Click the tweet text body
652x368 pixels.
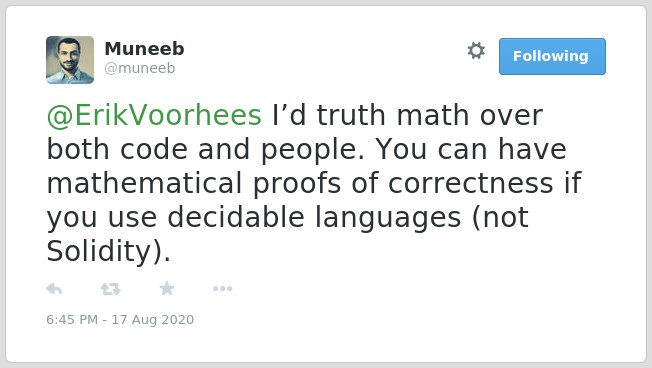314,183
